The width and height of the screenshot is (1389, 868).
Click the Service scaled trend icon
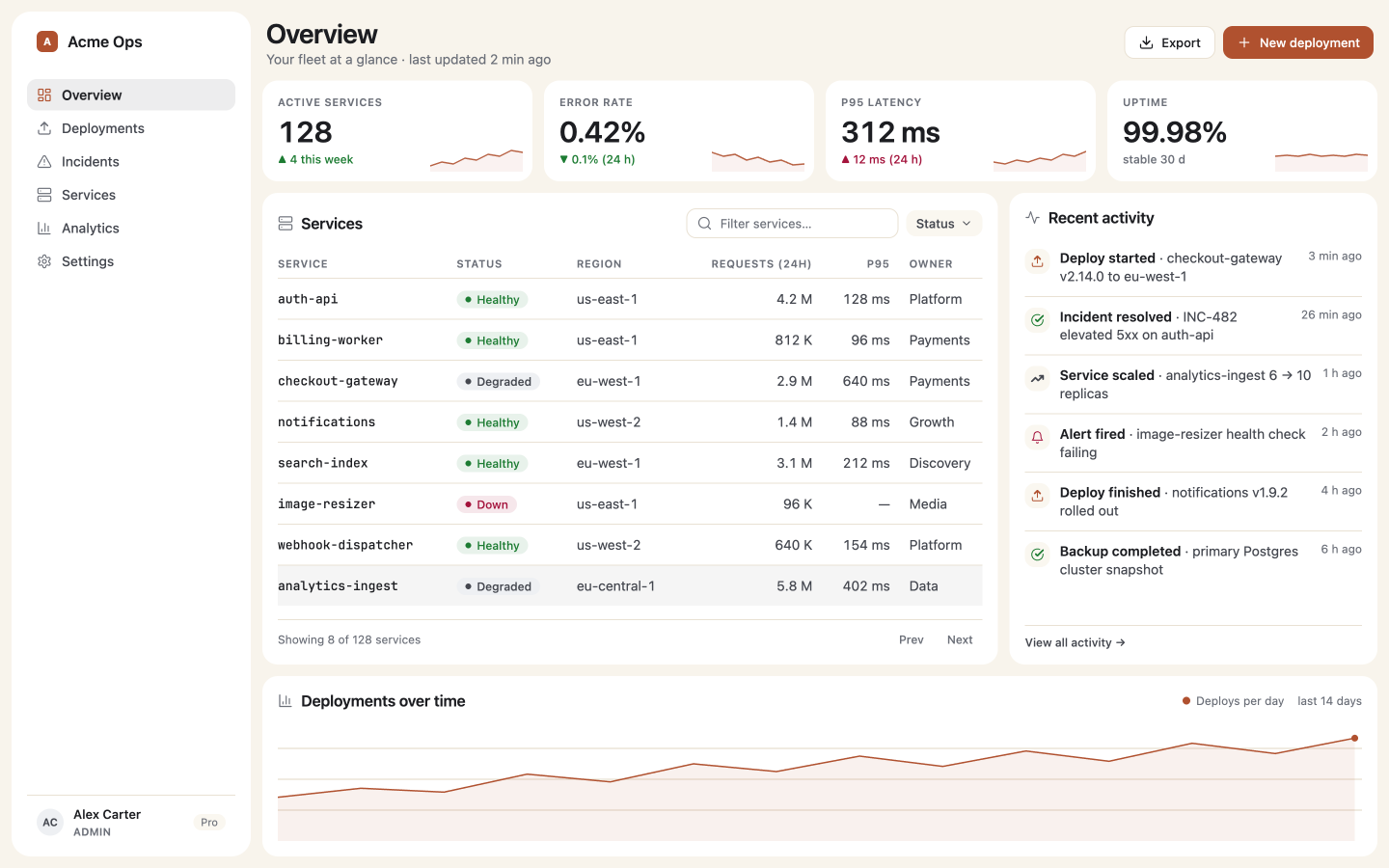pyautogui.click(x=1038, y=379)
